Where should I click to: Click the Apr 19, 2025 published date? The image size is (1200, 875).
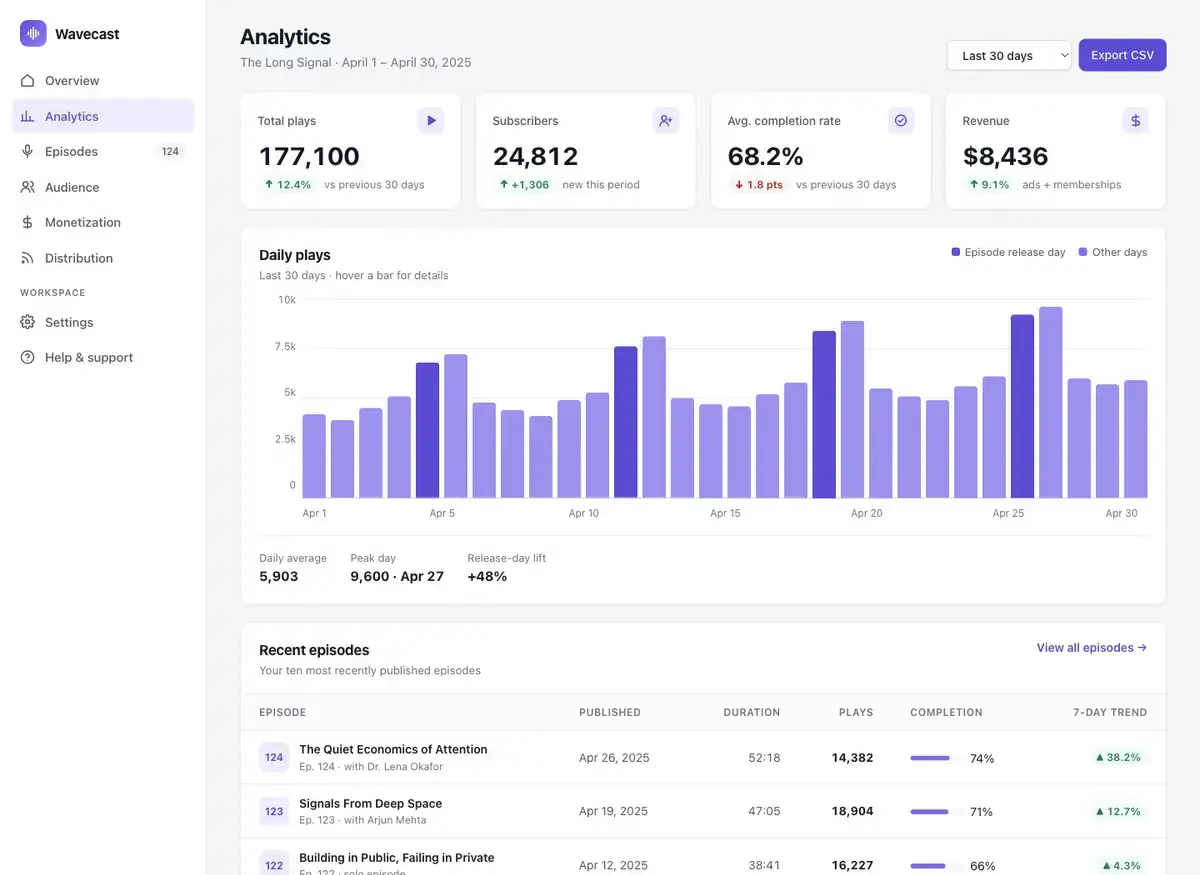613,811
